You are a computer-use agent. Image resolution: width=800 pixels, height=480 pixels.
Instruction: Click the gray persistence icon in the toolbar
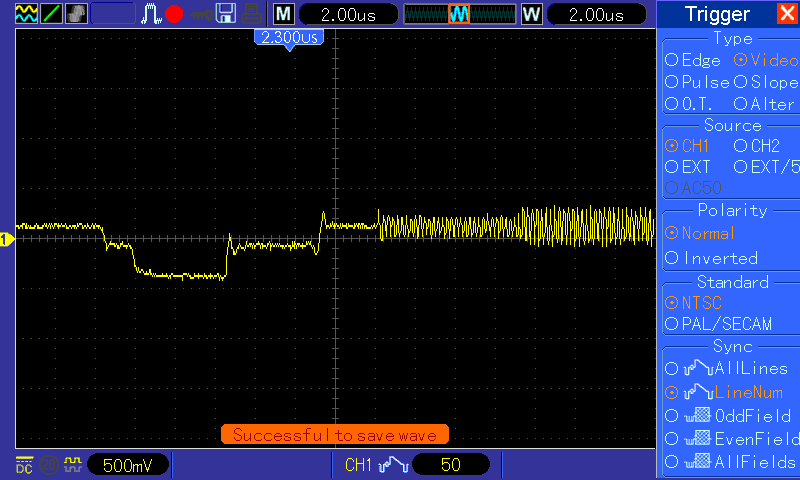click(x=76, y=14)
